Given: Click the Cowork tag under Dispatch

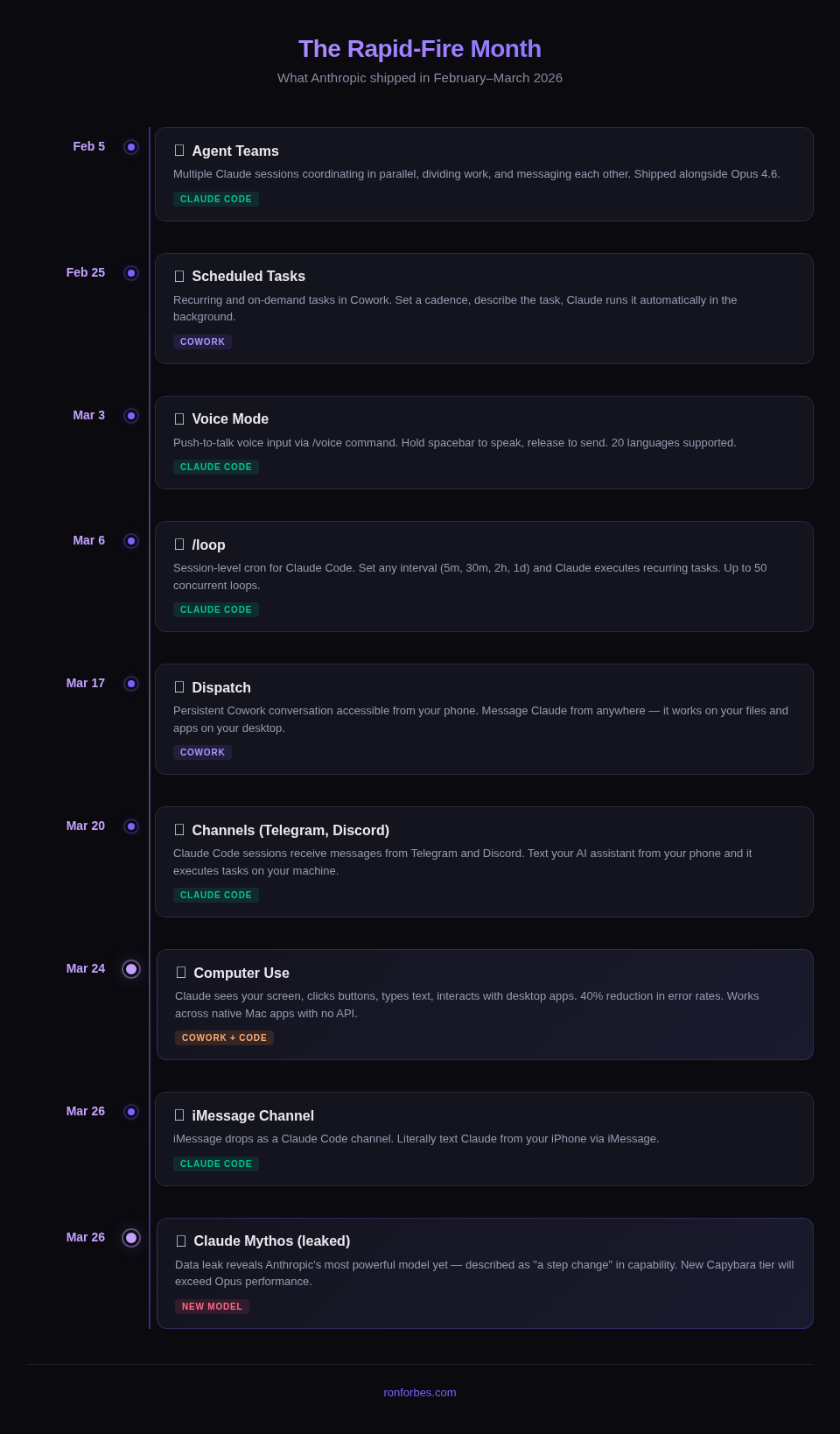Looking at the screenshot, I should [202, 753].
